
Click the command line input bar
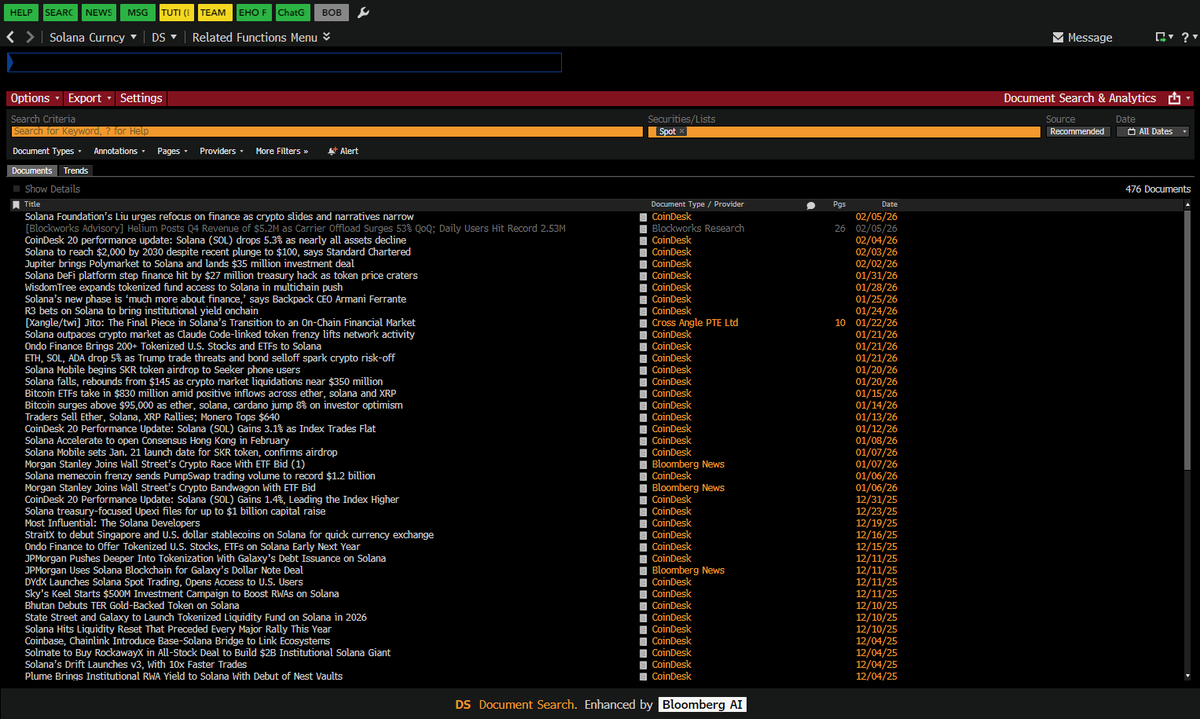click(x=284, y=62)
